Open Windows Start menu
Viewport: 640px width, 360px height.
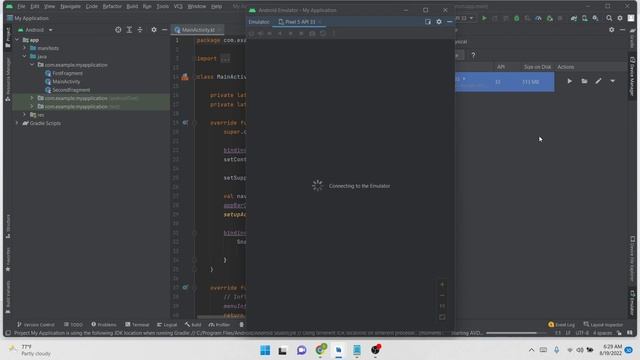tap(265, 350)
